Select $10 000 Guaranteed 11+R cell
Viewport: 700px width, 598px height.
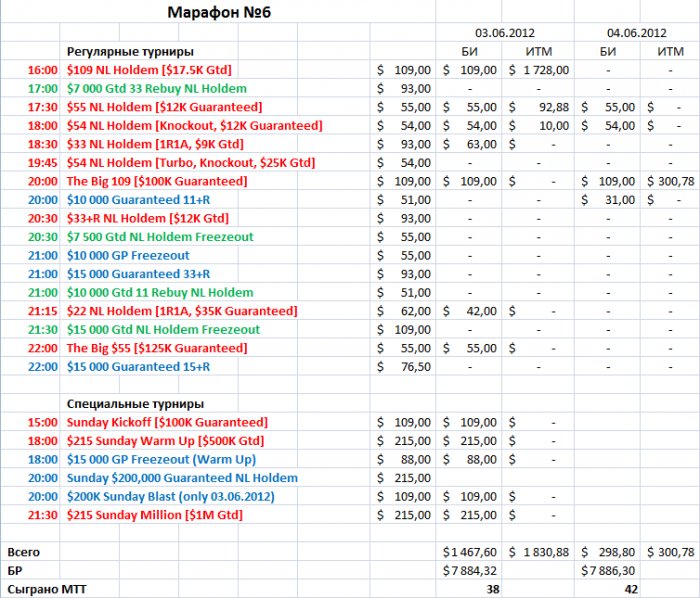click(138, 200)
